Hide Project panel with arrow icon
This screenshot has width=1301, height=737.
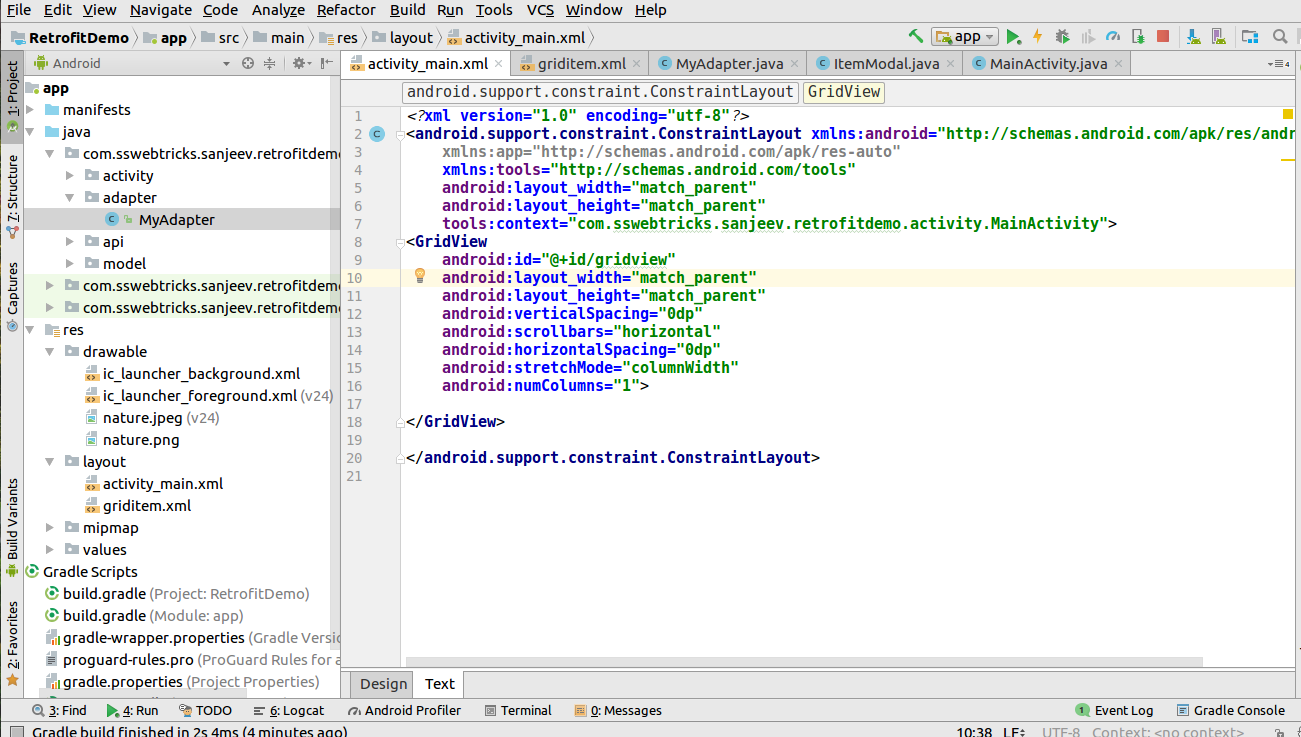325,63
